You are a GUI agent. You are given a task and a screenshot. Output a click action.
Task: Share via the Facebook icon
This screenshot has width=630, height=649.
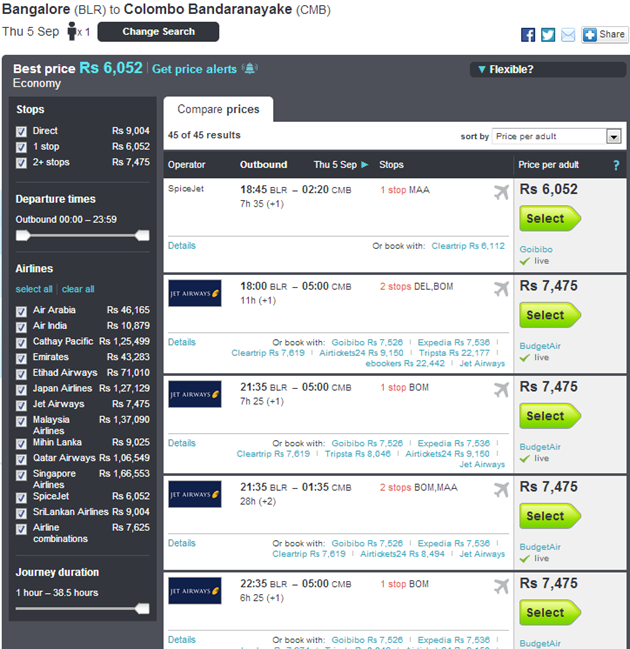click(528, 35)
